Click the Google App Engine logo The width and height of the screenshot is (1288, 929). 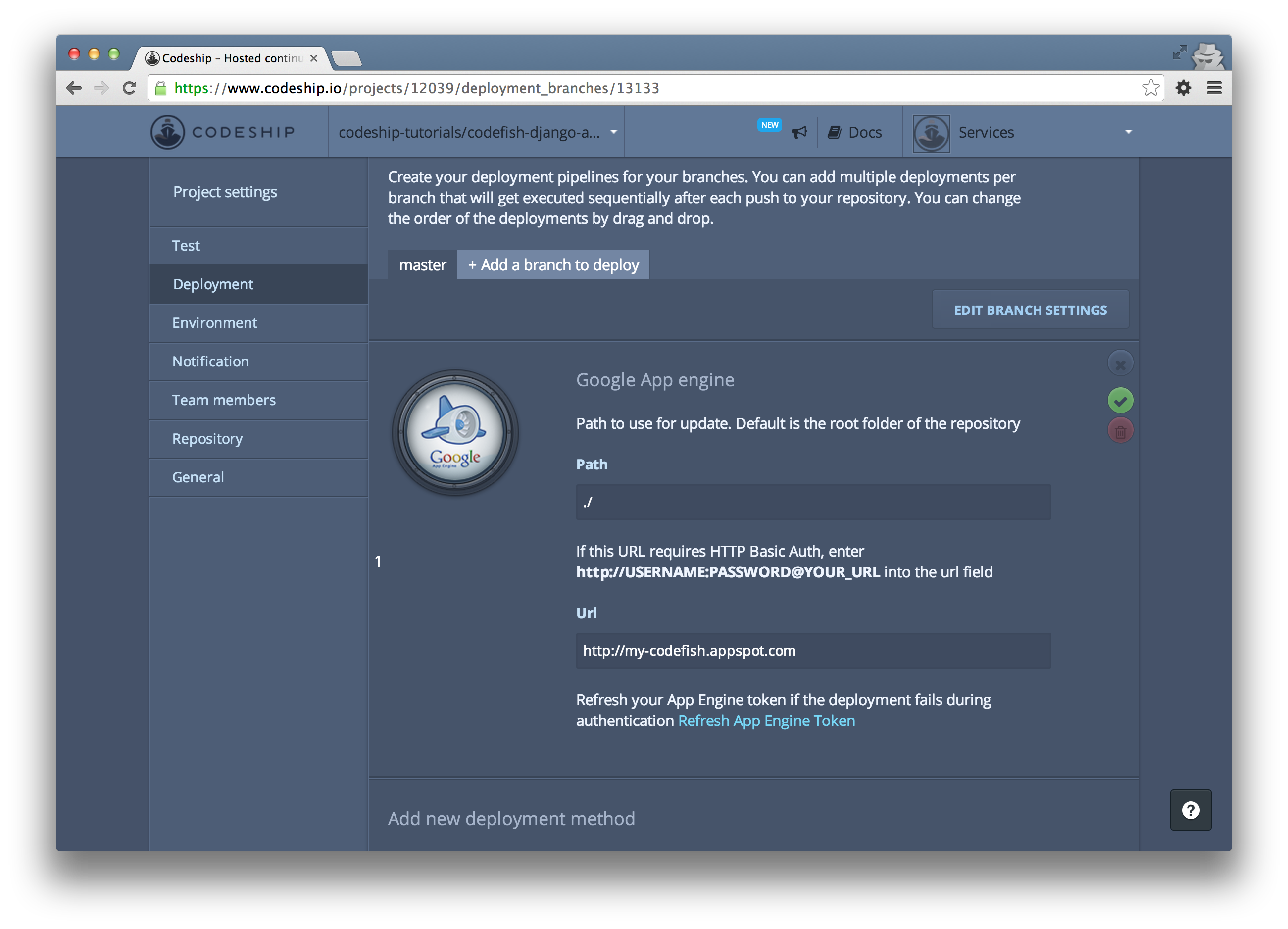tap(455, 433)
